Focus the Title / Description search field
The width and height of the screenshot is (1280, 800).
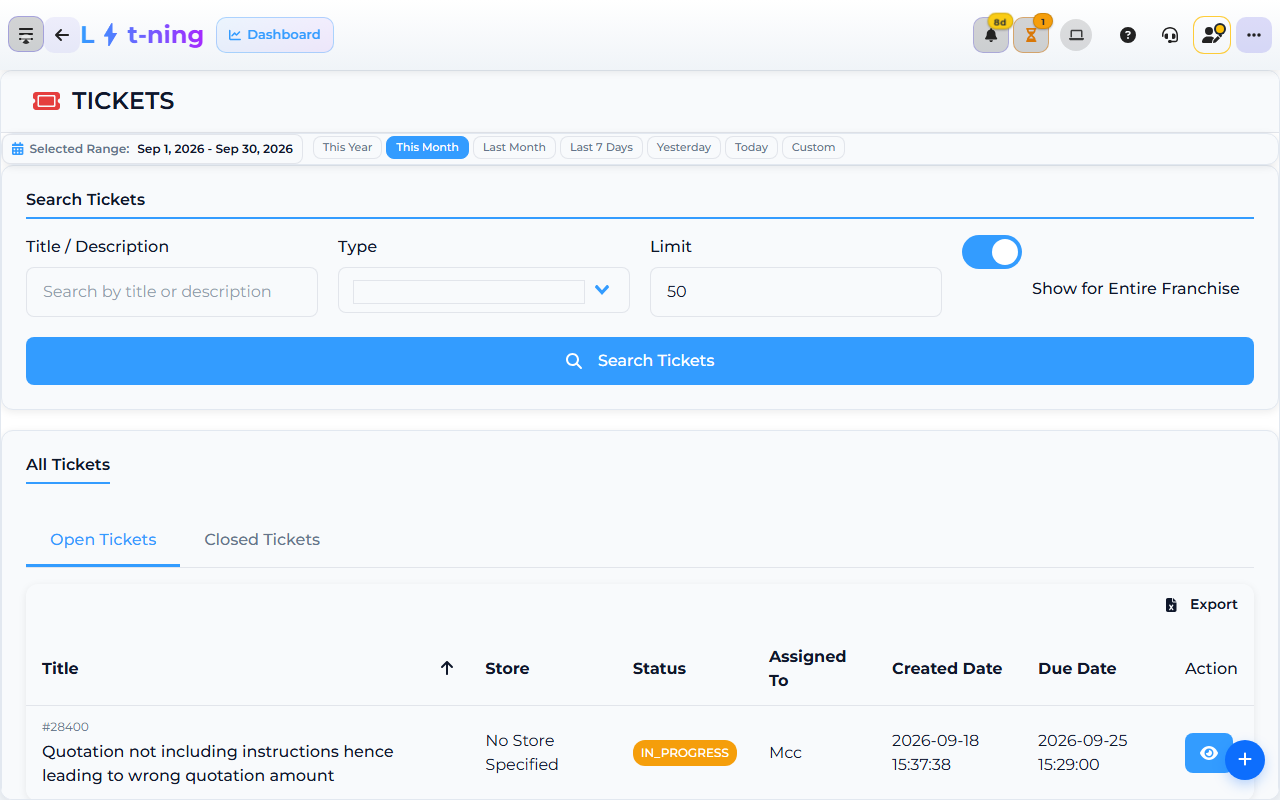pos(172,292)
